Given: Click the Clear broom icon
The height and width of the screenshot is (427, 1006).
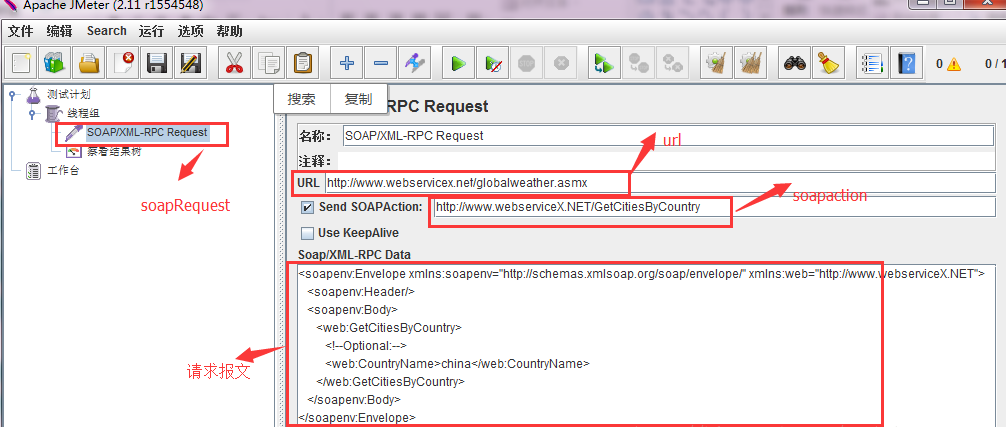Looking at the screenshot, I should 715,63.
